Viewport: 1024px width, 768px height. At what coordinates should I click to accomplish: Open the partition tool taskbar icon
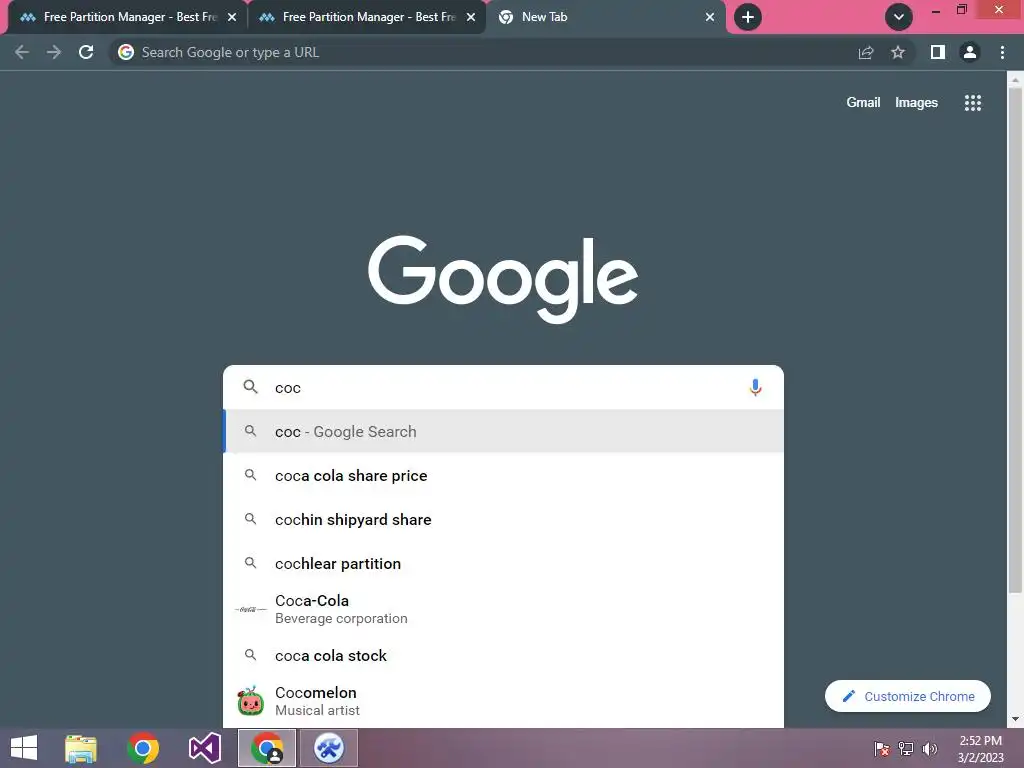pos(328,748)
